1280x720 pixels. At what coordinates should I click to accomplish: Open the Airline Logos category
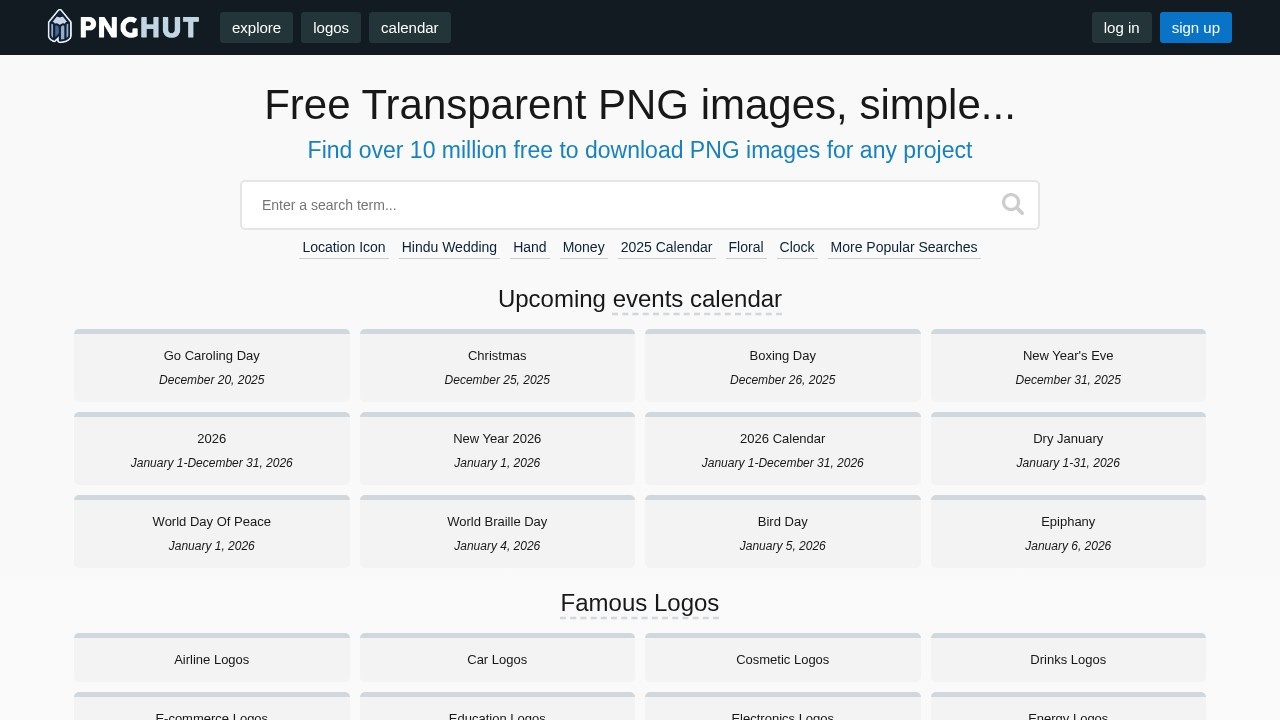point(211,659)
